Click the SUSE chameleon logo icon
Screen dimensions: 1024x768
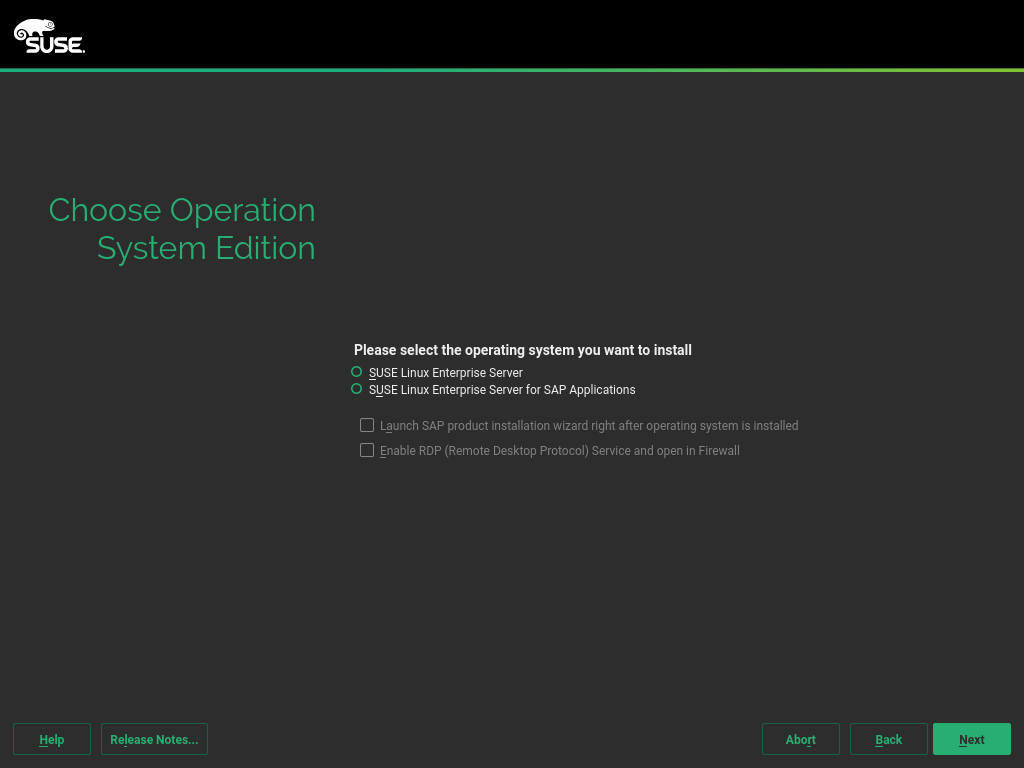(x=34, y=28)
